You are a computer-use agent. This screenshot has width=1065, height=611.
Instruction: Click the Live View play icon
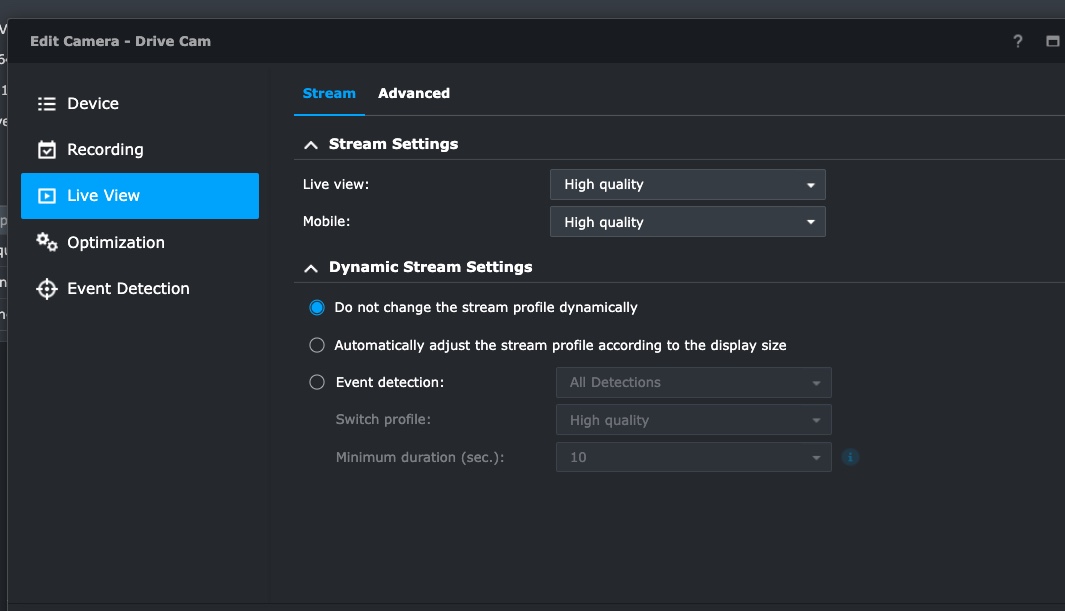pyautogui.click(x=46, y=196)
